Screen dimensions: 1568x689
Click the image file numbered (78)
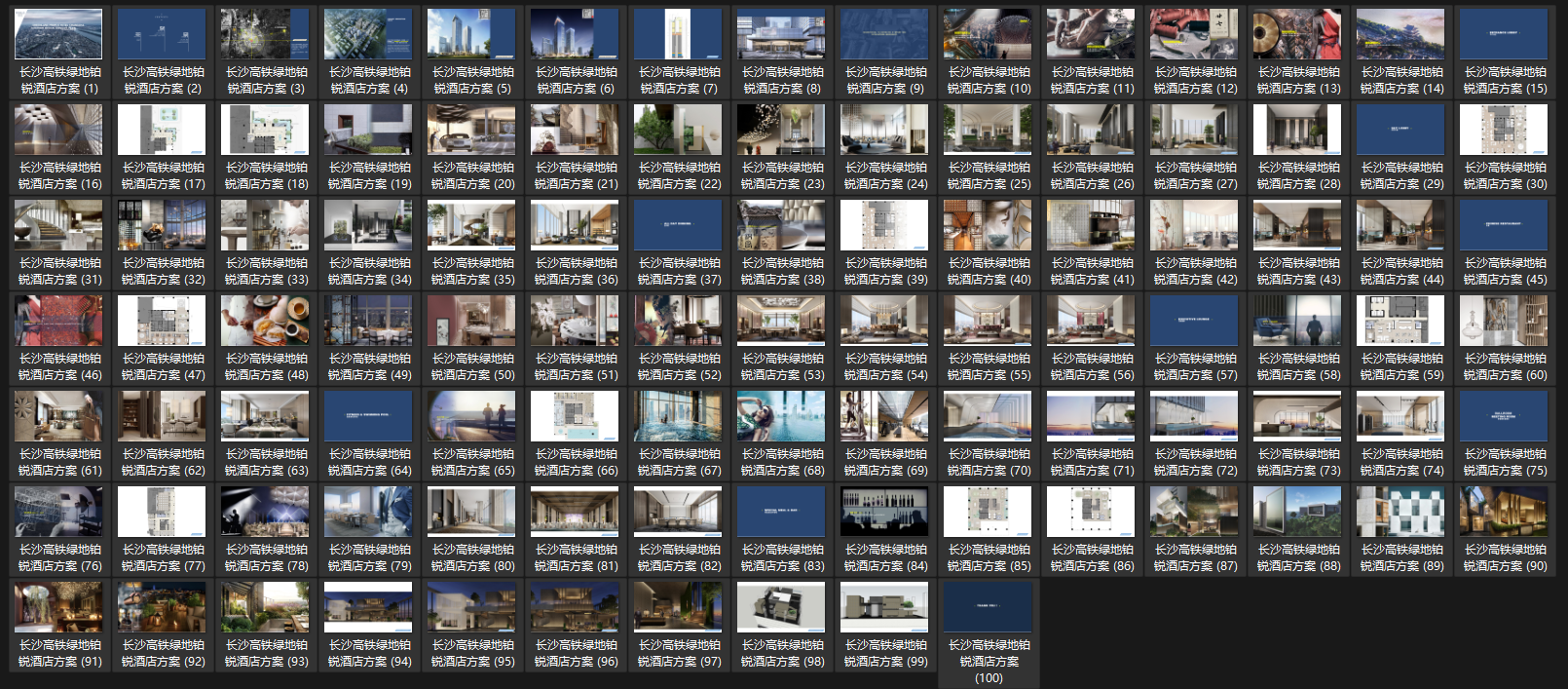[x=266, y=513]
